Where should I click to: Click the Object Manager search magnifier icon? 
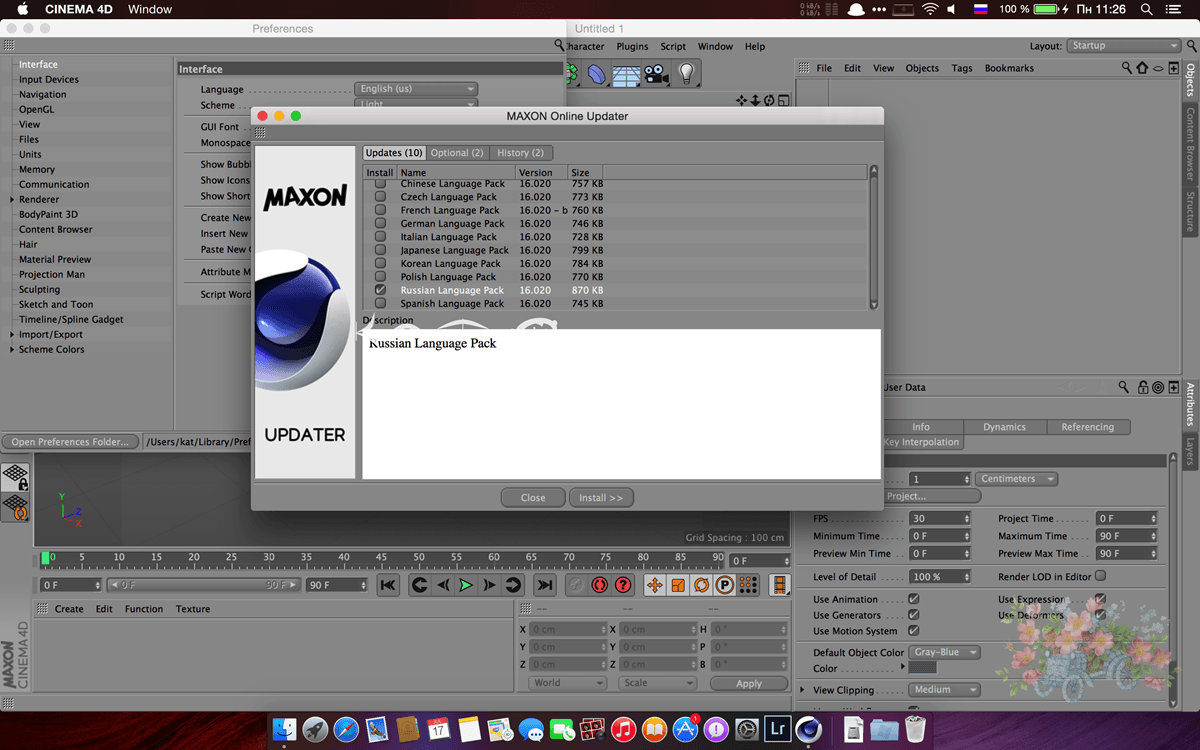(x=1127, y=68)
